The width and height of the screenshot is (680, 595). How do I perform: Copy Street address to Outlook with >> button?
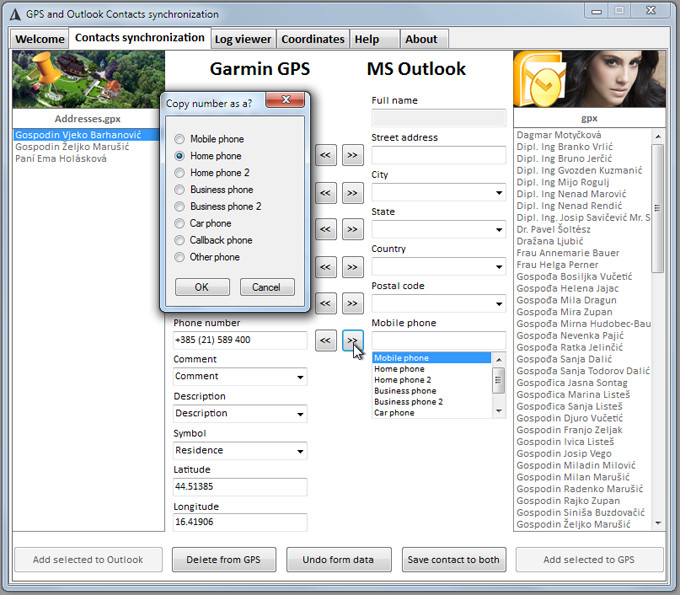click(x=353, y=155)
